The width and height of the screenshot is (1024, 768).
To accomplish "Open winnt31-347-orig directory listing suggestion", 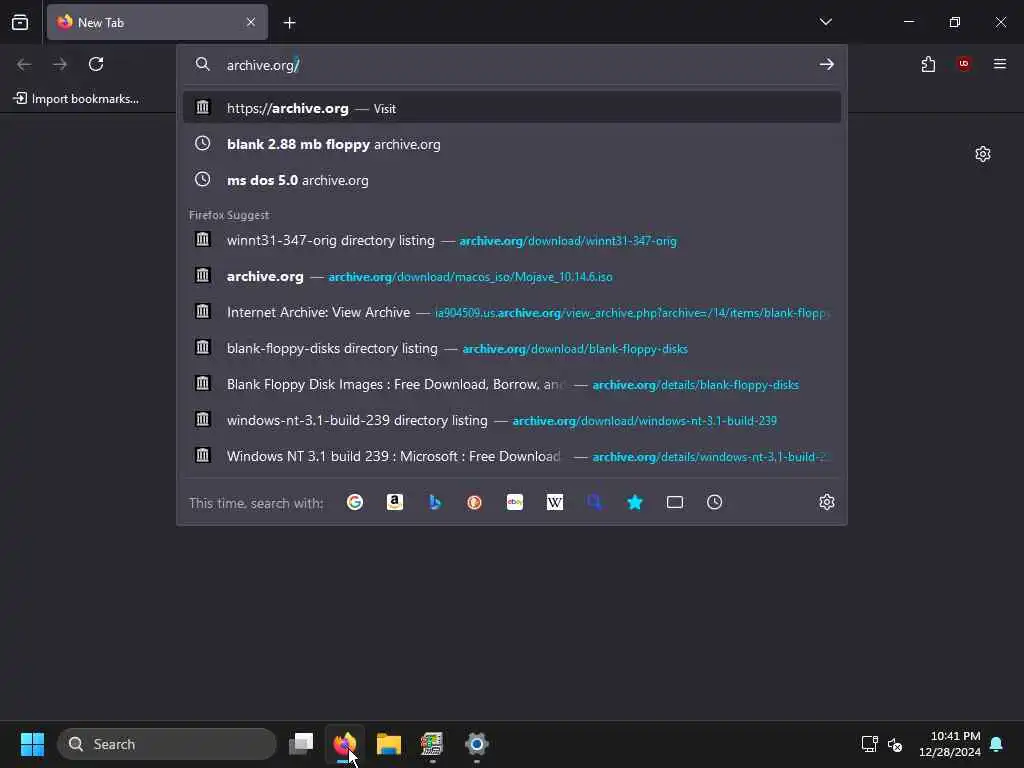I will (x=512, y=240).
